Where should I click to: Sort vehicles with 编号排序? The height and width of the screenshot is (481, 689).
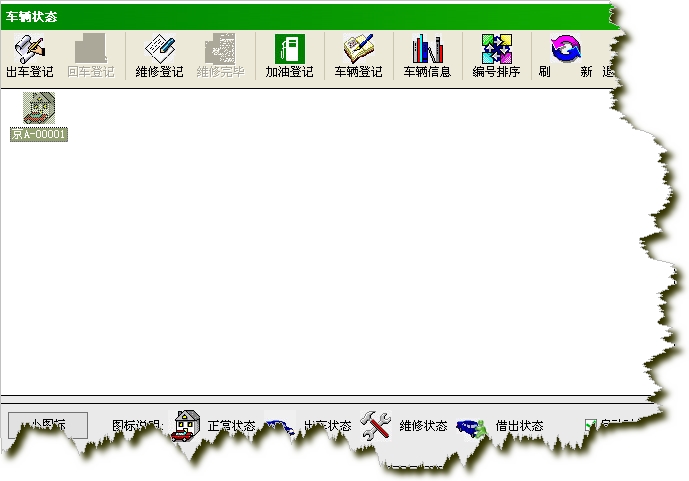point(496,56)
